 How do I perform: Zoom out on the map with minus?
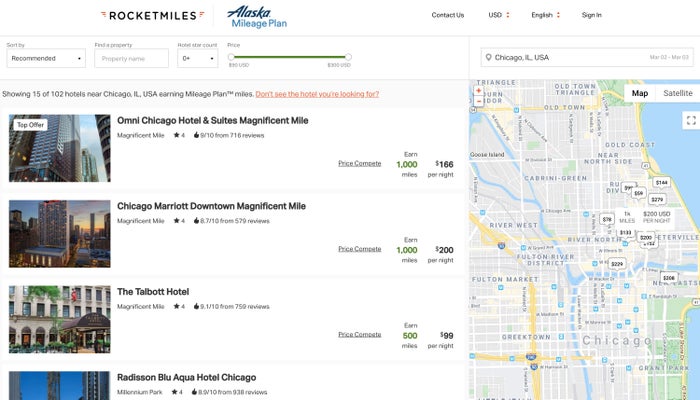pyautogui.click(x=479, y=101)
